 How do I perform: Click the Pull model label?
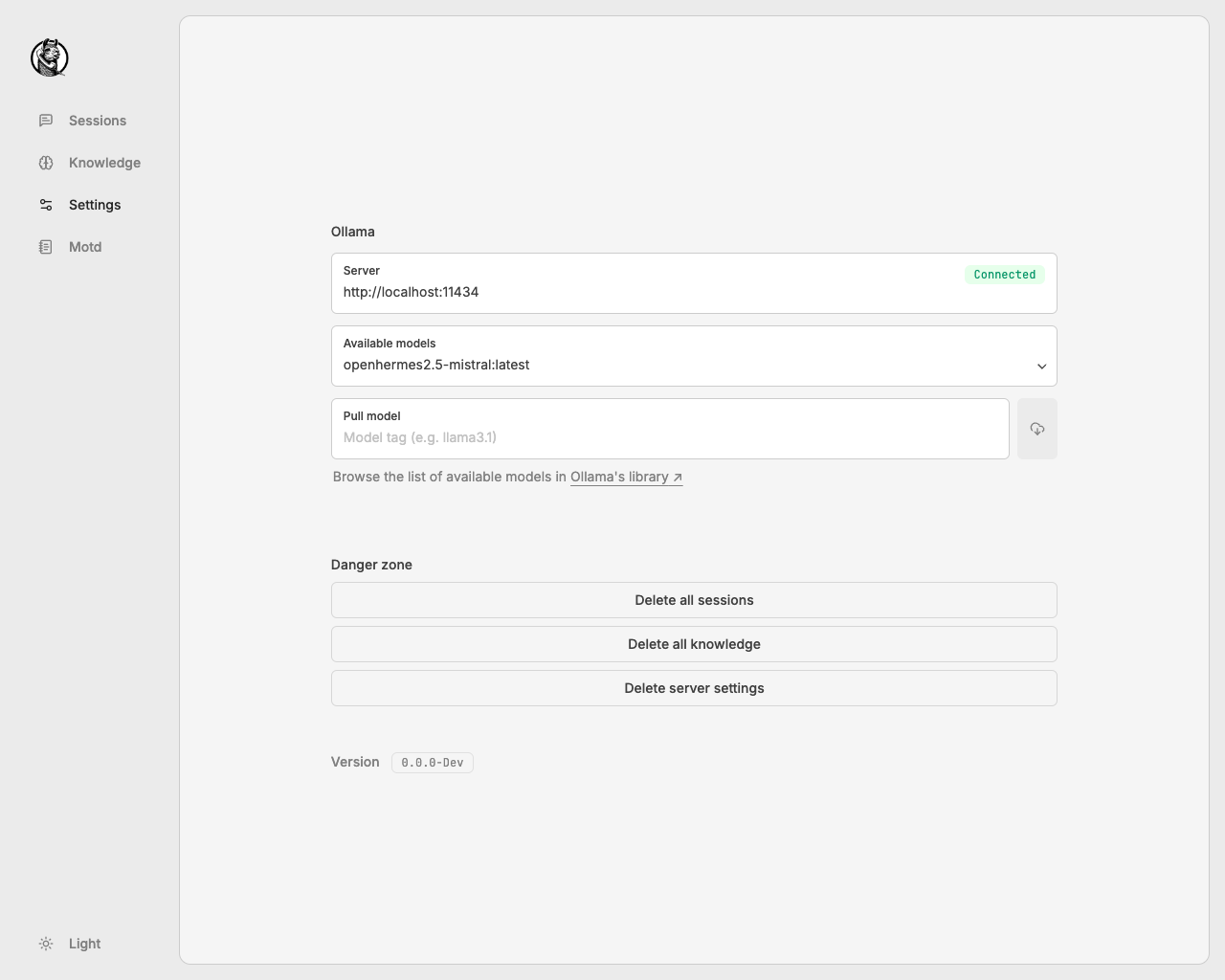[x=371, y=416]
